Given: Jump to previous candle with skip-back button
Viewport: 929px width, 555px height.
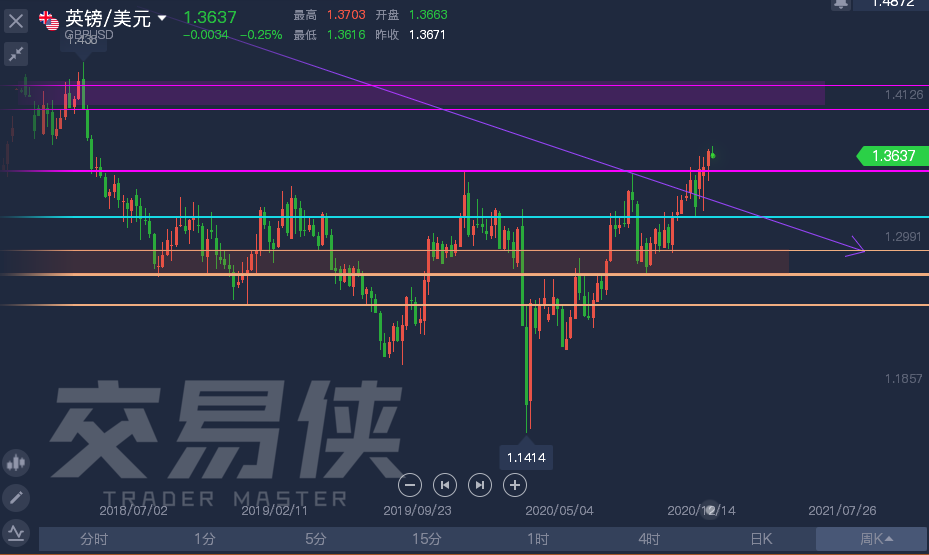Looking at the screenshot, I should [445, 485].
